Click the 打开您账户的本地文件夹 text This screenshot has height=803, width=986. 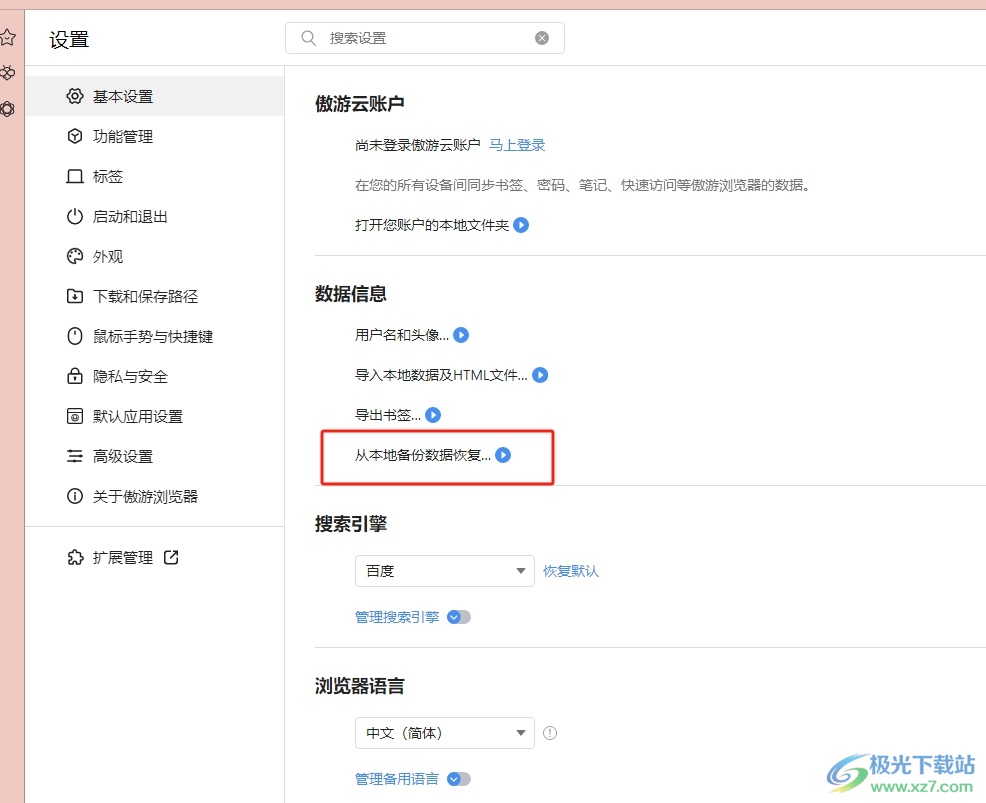pyautogui.click(x=432, y=225)
